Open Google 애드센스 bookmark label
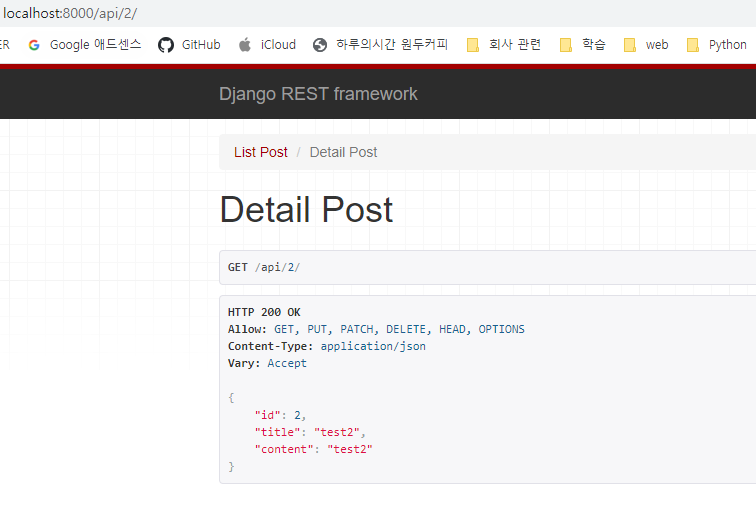756x532 pixels. 95,44
